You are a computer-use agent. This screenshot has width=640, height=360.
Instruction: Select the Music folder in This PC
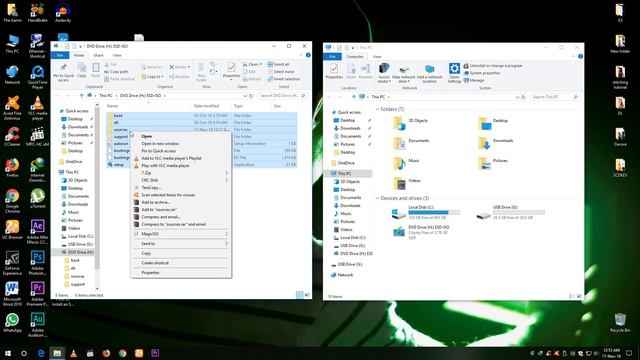coord(407,162)
